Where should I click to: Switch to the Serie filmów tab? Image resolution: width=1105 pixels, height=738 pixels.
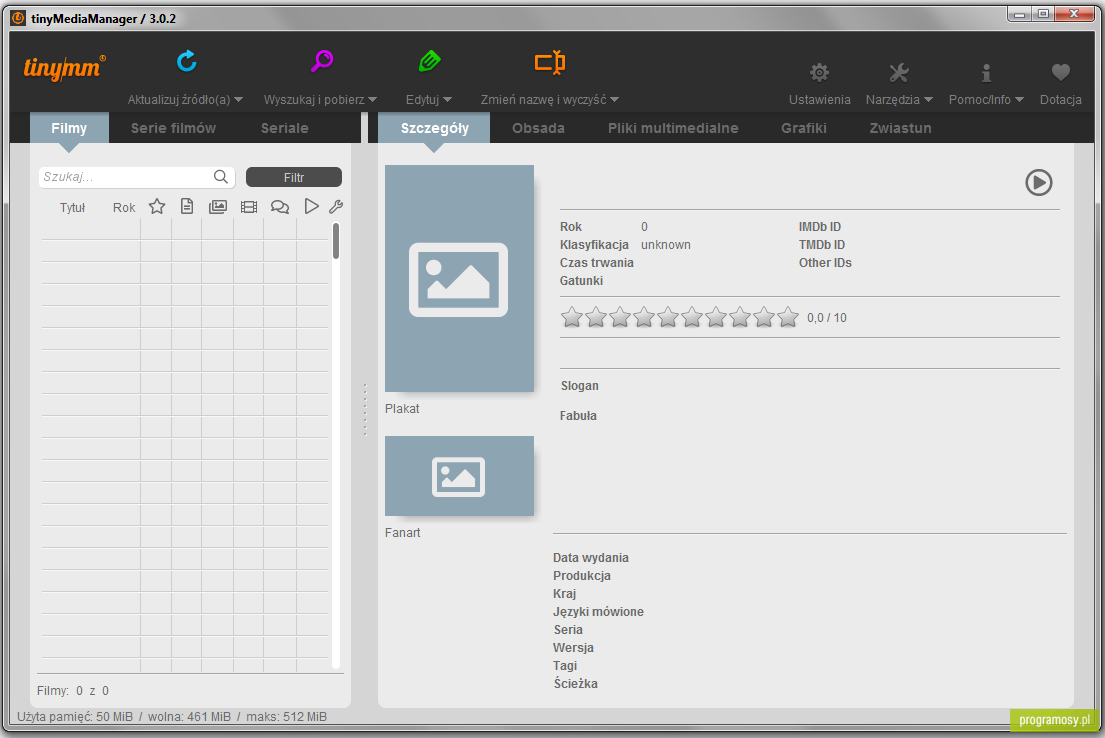(x=173, y=128)
